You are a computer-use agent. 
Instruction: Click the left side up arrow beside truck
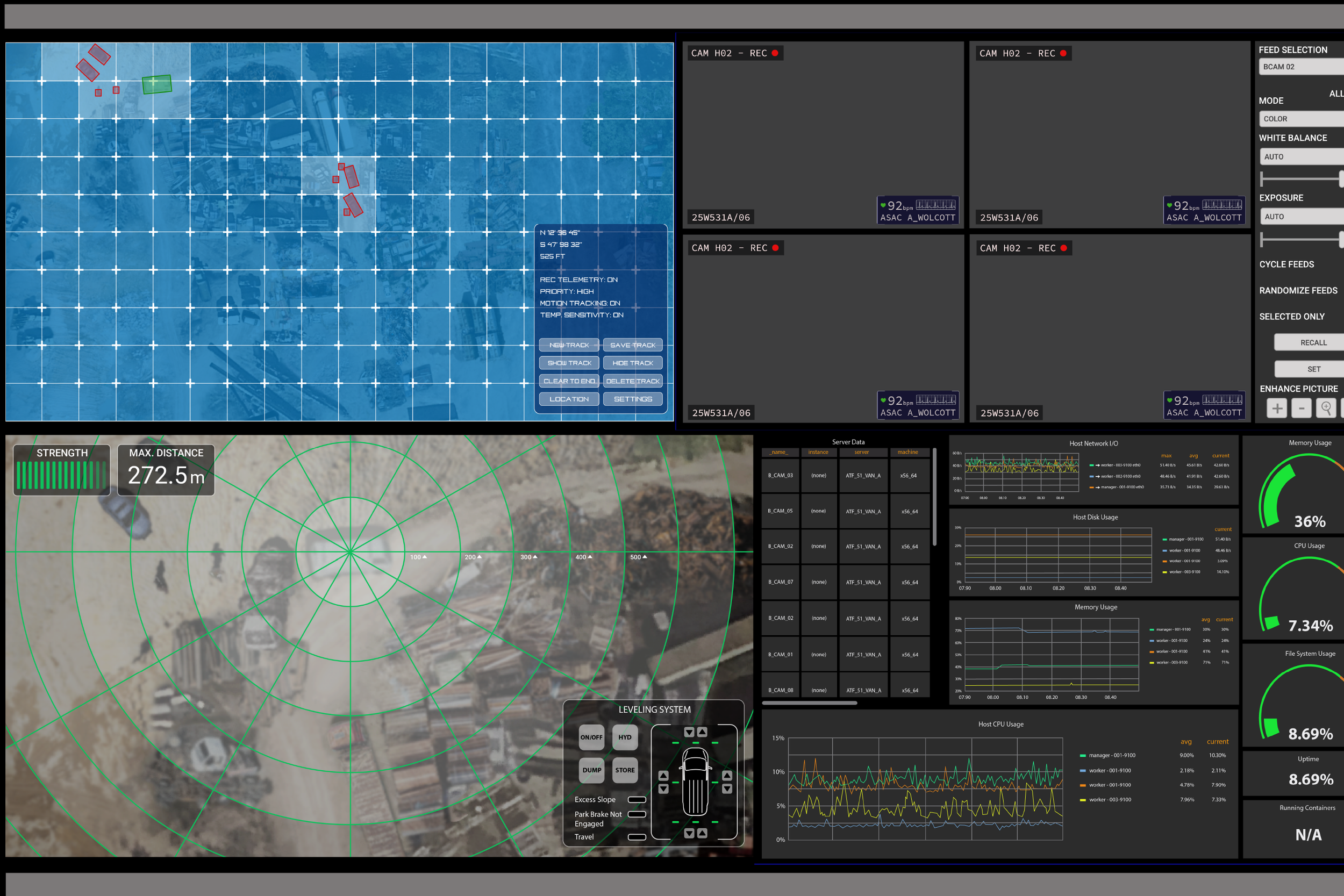coord(663,776)
